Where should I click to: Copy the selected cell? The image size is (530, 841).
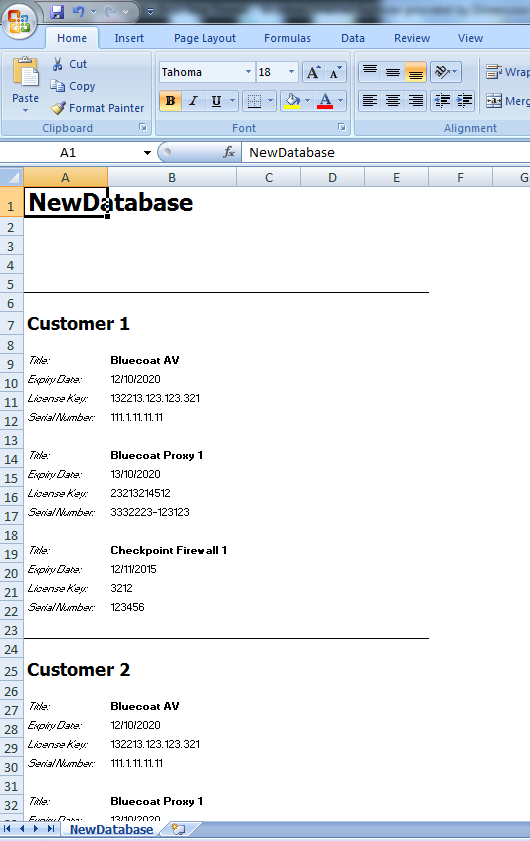click(x=73, y=86)
